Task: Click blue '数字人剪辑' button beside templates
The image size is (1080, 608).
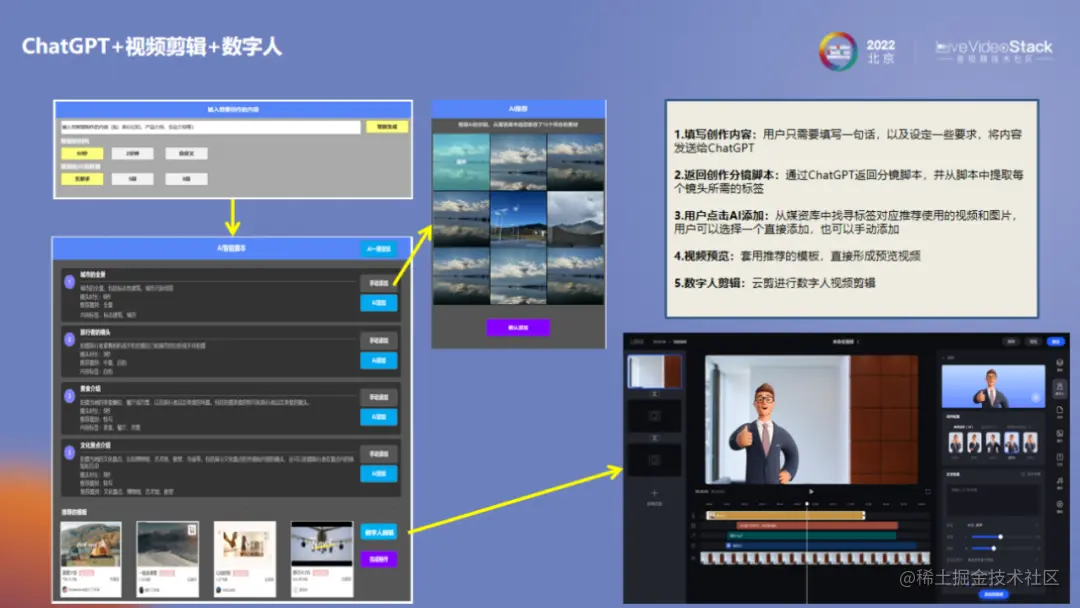Action: 379,532
